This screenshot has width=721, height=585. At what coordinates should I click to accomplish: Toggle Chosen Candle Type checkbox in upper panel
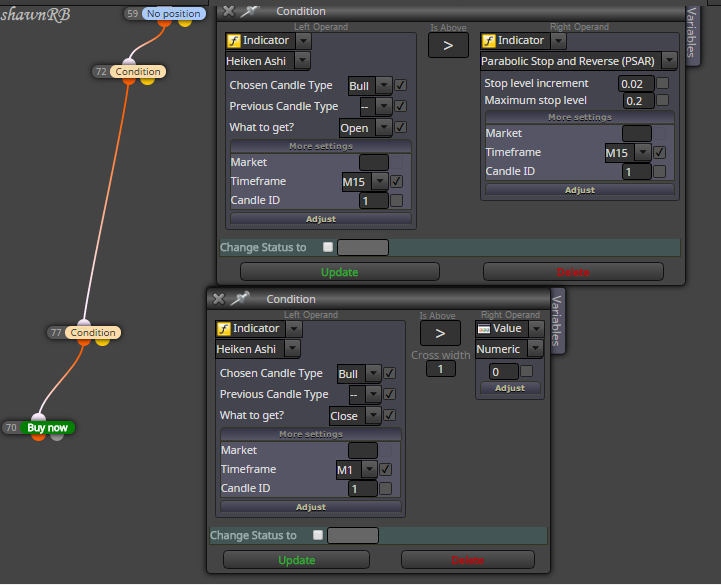pyautogui.click(x=401, y=85)
